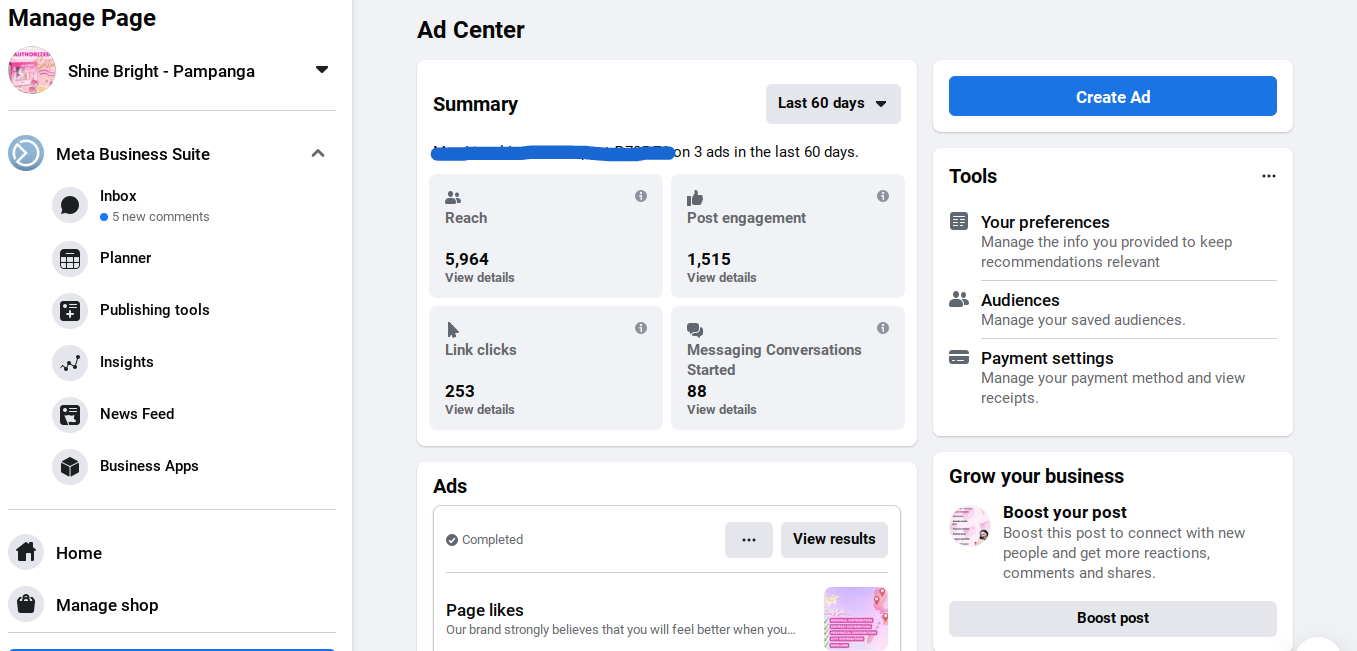Click the Planner calendar icon
Screen dimensions: 1357x651
(70, 259)
